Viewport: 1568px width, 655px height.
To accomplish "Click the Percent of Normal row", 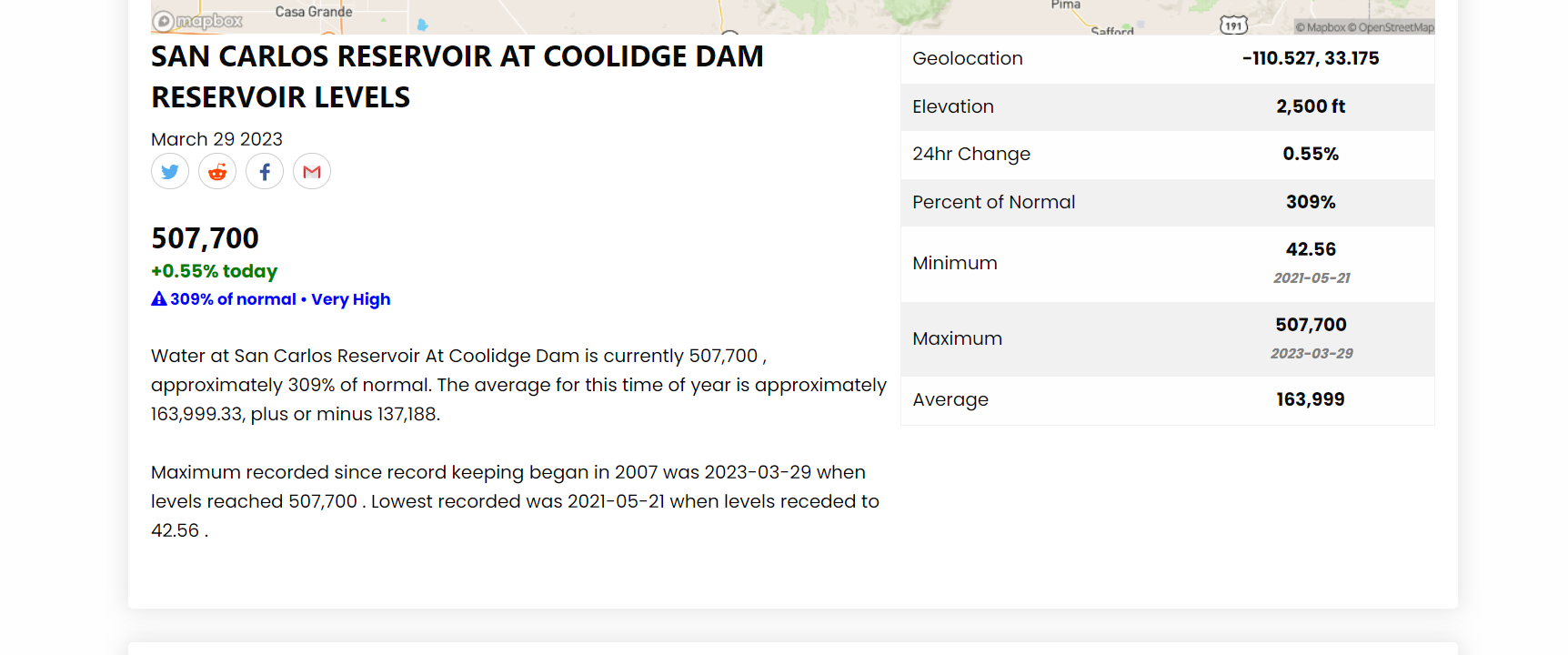I will pyautogui.click(x=1168, y=202).
